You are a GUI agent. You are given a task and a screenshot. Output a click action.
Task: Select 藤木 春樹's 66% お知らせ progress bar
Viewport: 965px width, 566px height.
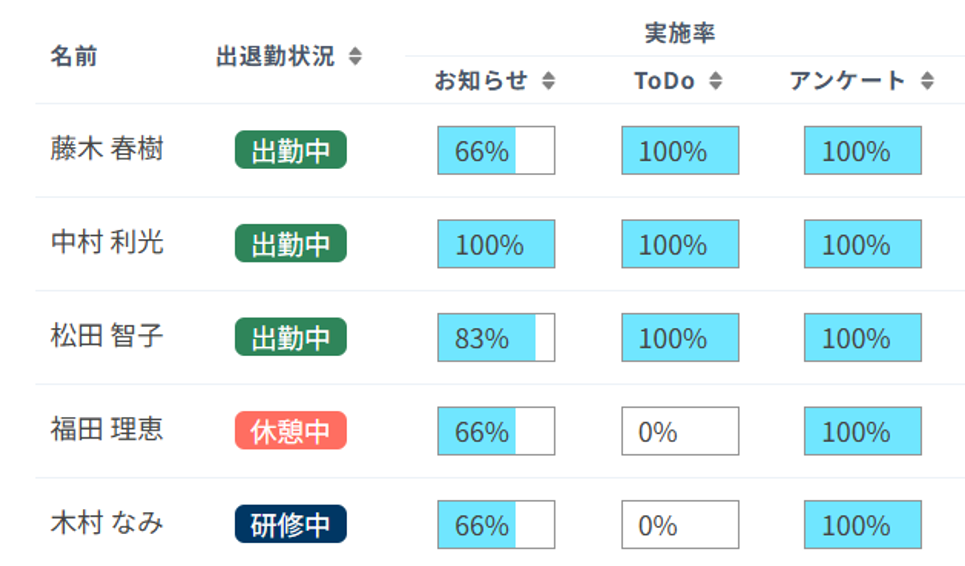point(496,151)
